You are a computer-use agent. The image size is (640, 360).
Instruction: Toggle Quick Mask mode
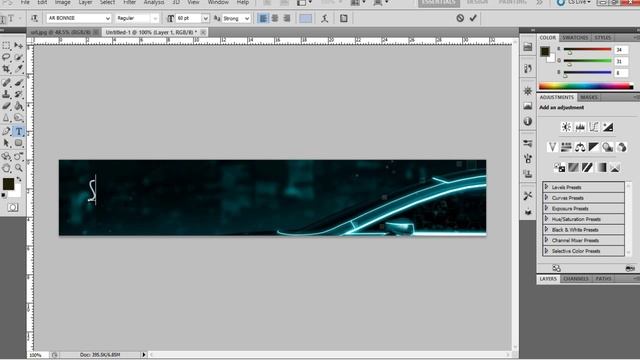point(13,207)
